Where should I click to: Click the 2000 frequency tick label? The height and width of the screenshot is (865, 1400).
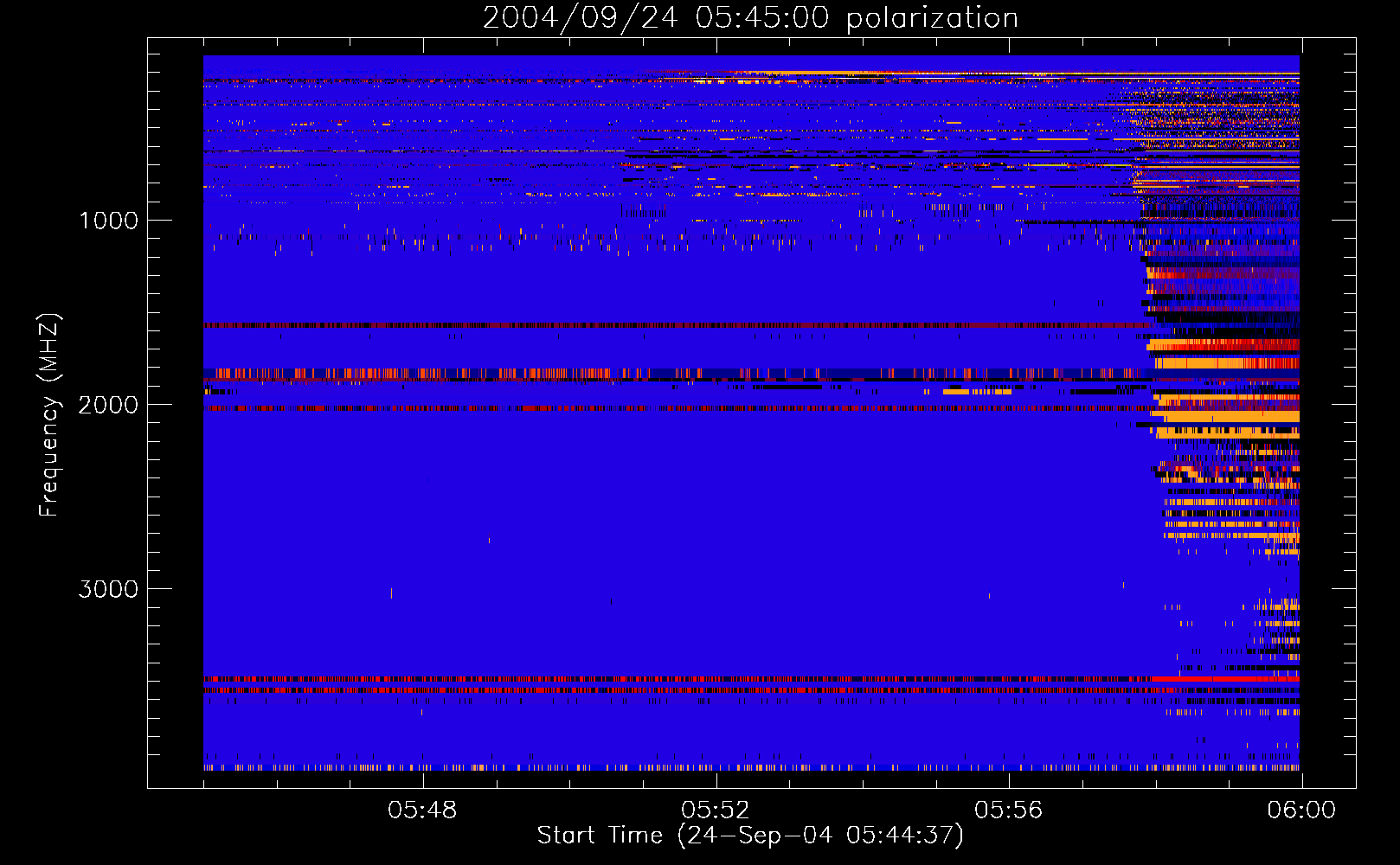pos(108,405)
